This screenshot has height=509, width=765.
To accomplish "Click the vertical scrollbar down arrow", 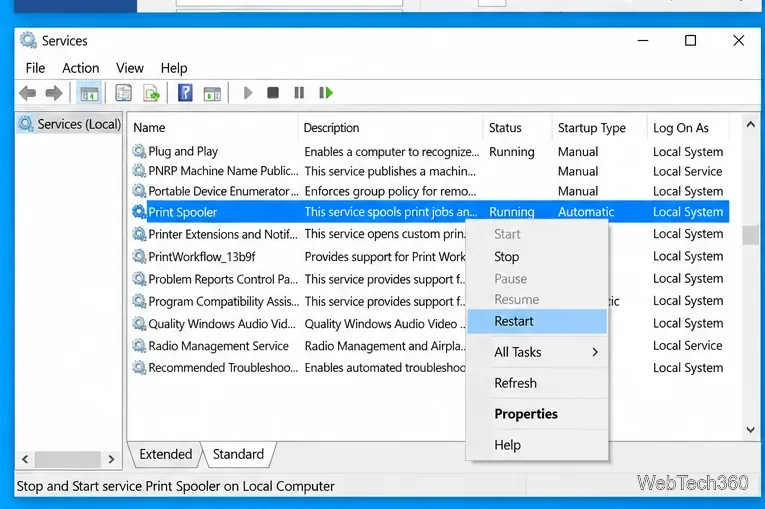I will tap(750, 430).
